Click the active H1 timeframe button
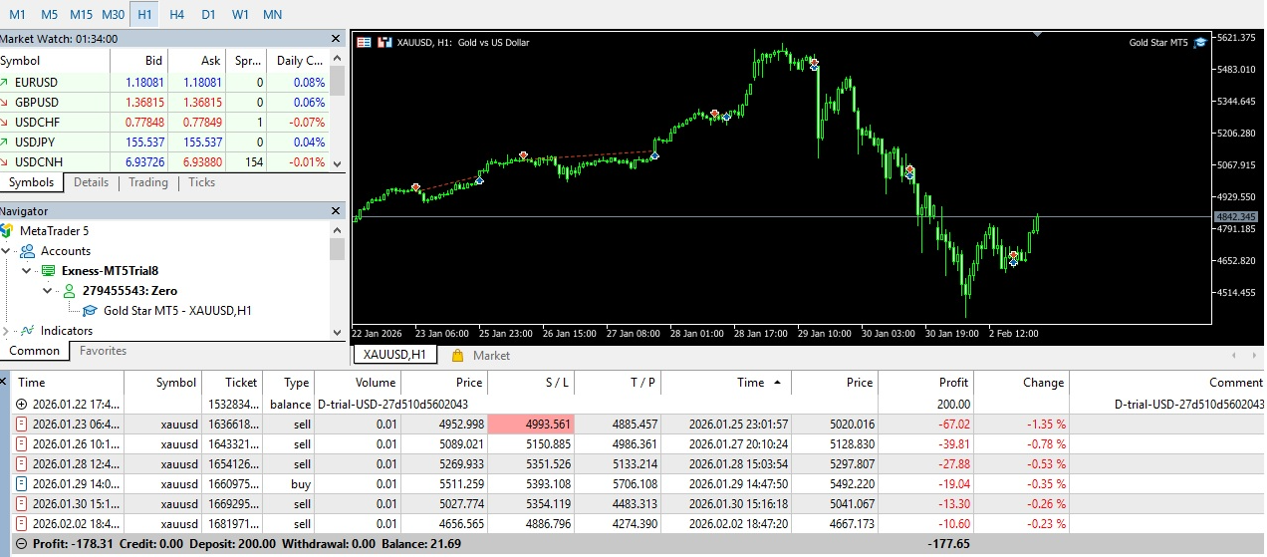The height and width of the screenshot is (557, 1267). coord(145,14)
